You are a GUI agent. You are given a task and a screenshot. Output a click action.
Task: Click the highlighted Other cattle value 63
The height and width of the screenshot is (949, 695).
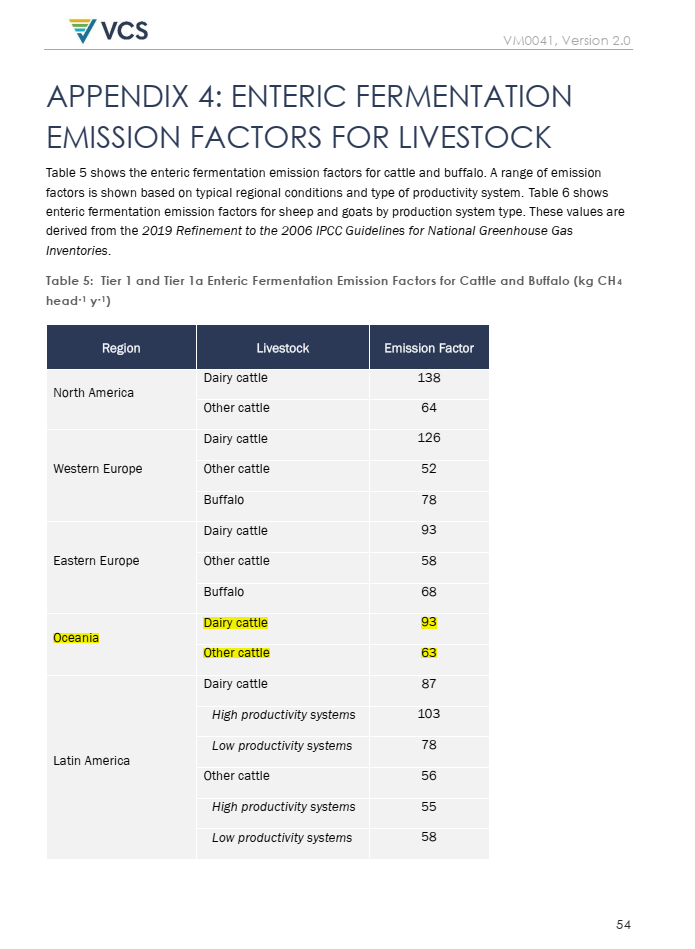[429, 653]
